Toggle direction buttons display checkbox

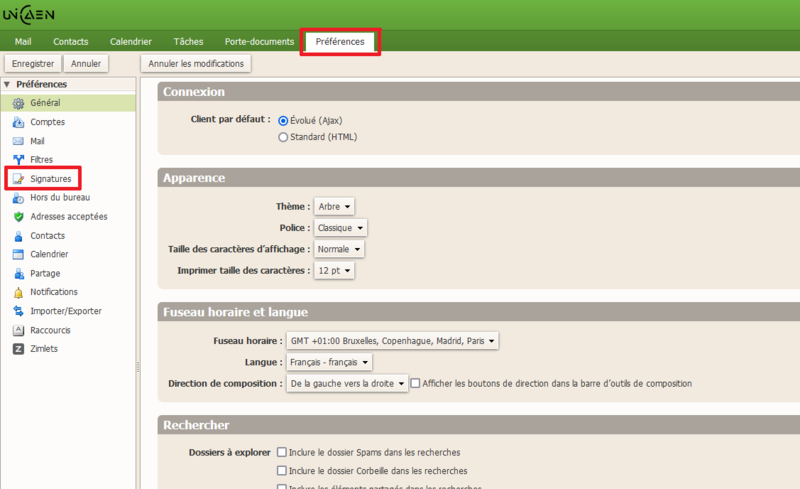[415, 383]
